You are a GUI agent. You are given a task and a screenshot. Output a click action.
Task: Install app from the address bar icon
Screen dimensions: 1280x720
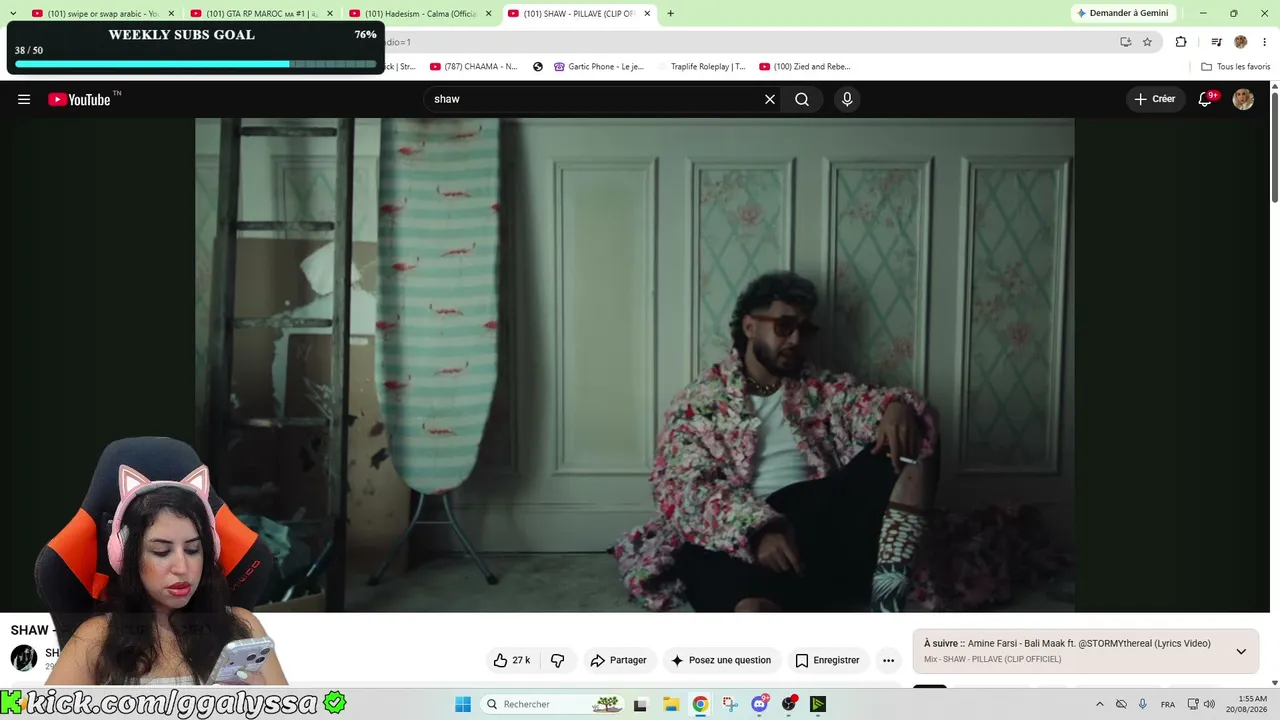point(1125,42)
